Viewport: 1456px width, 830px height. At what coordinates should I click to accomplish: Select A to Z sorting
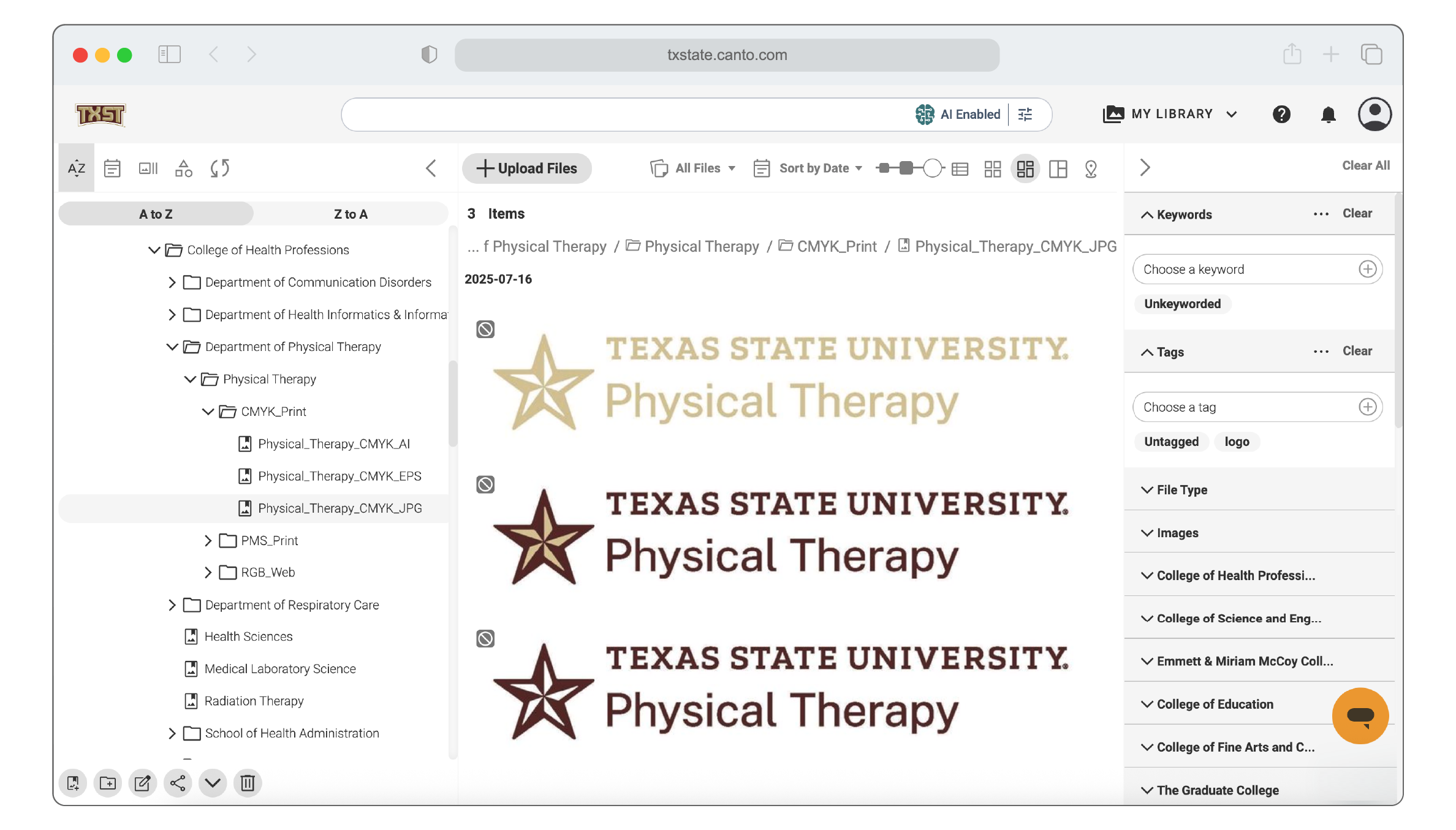click(x=156, y=214)
